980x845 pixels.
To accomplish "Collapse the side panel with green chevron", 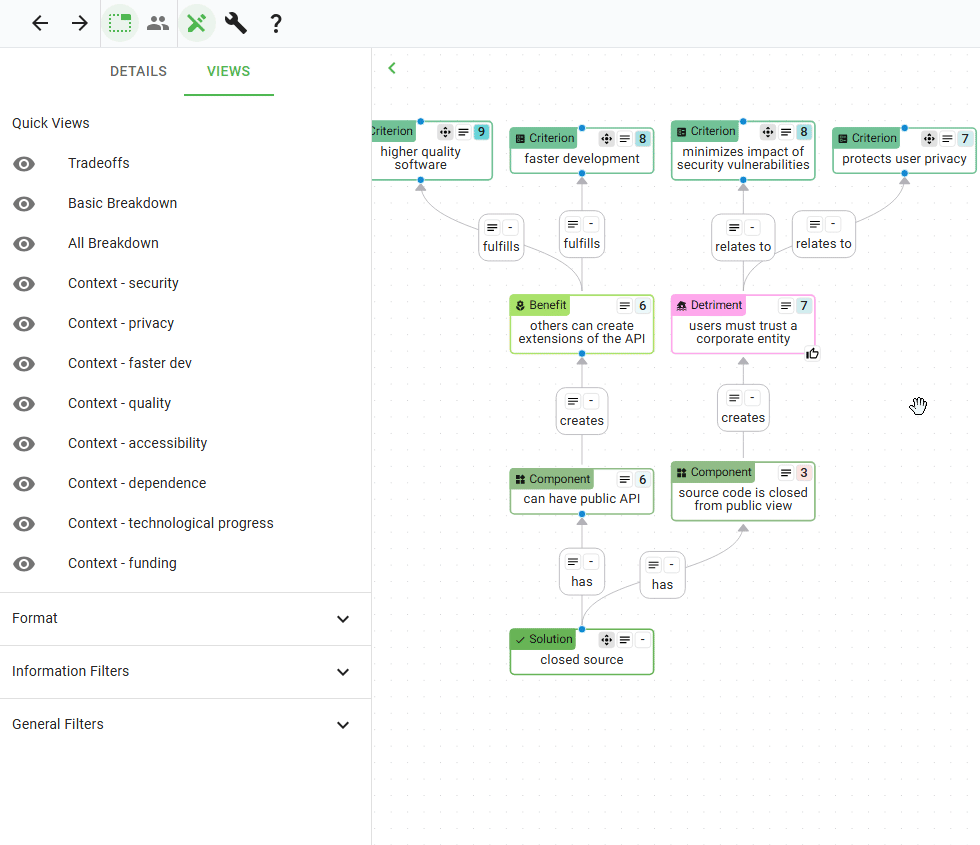I will point(392,68).
